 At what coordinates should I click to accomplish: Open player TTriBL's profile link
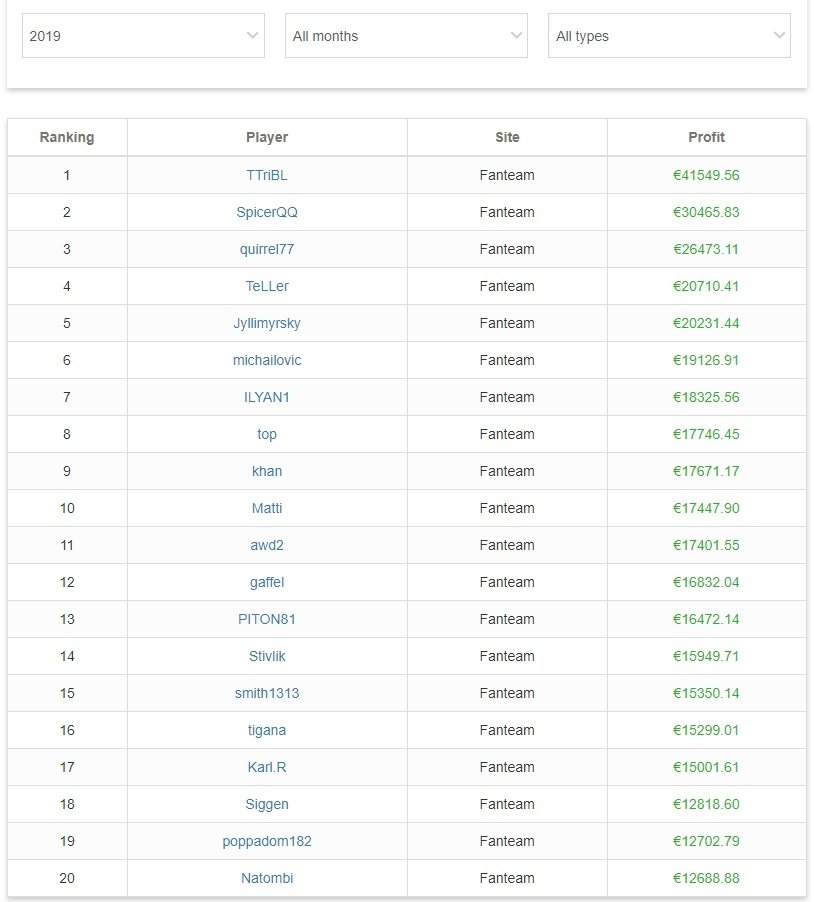(x=267, y=175)
